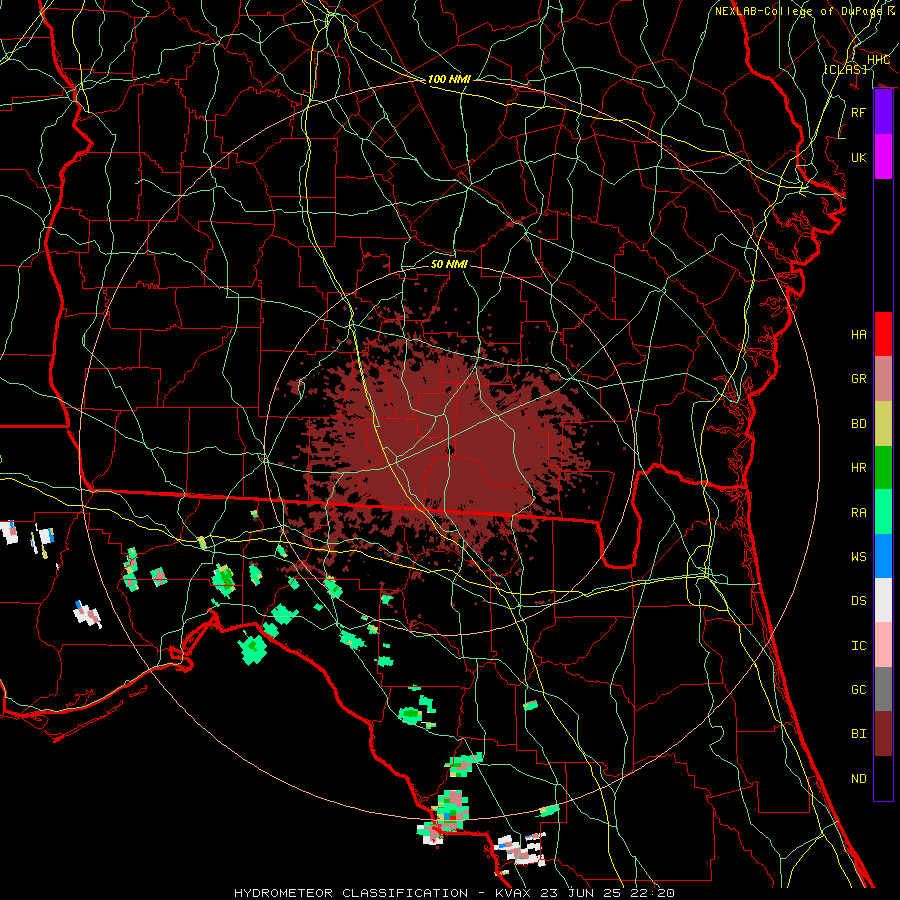Click the ND black legend swatch
The image size is (900, 900).
[x=883, y=778]
